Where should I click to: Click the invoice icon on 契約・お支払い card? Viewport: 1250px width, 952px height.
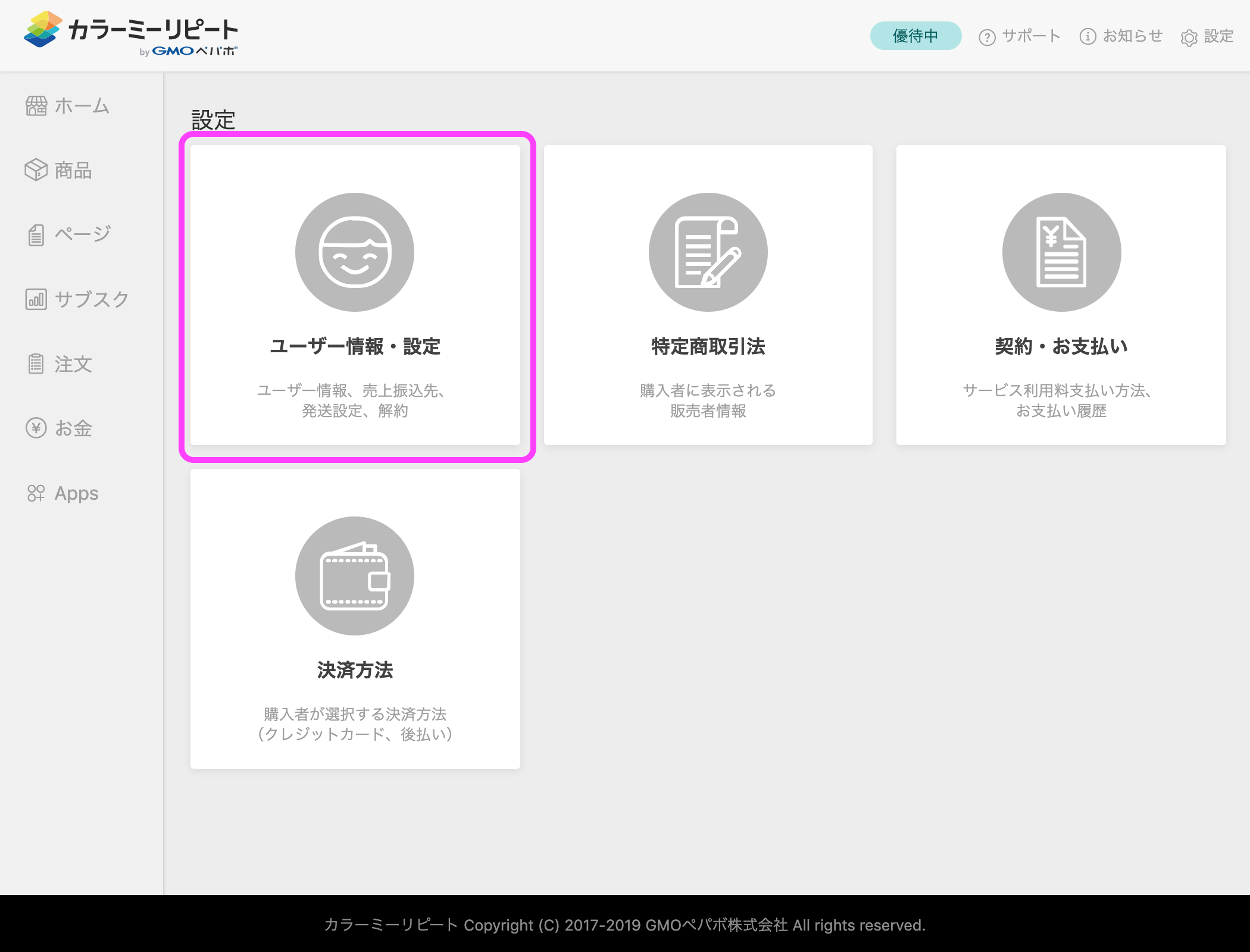click(1061, 252)
